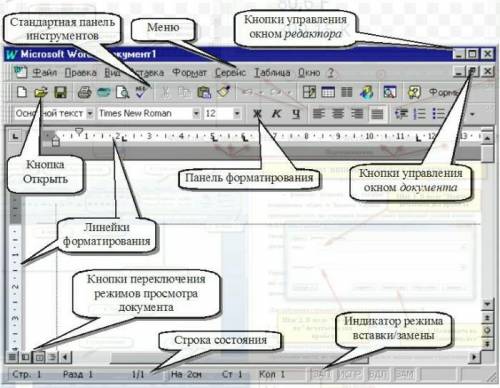Open Tables and Borders toolbar icon
Viewport: 500px width, 388px height.
point(309,92)
